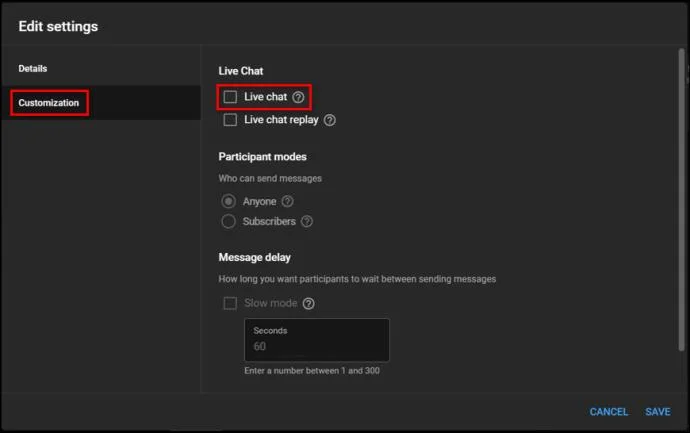The image size is (690, 433).
Task: Click the help icon beside Subscribers
Action: tap(307, 221)
